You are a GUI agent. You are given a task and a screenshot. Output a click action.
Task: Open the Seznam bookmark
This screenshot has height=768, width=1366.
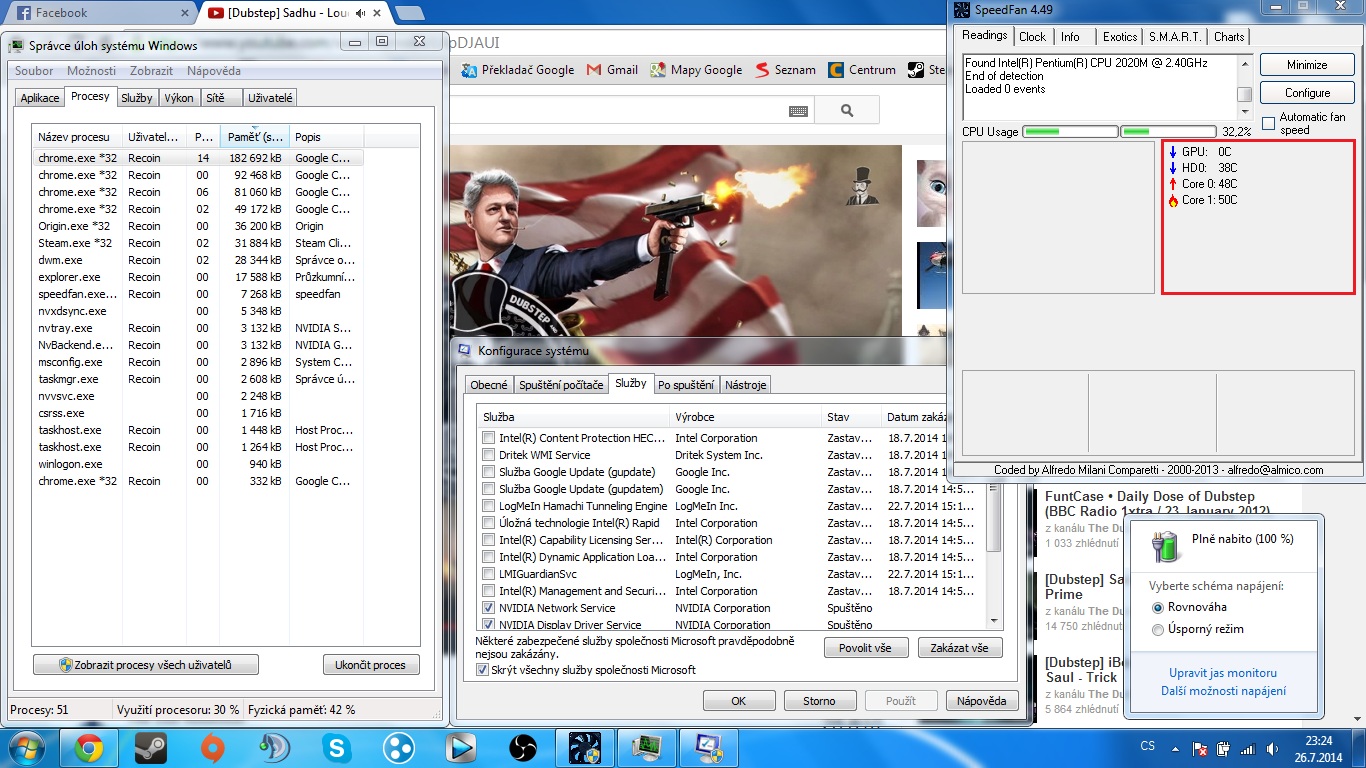[786, 70]
